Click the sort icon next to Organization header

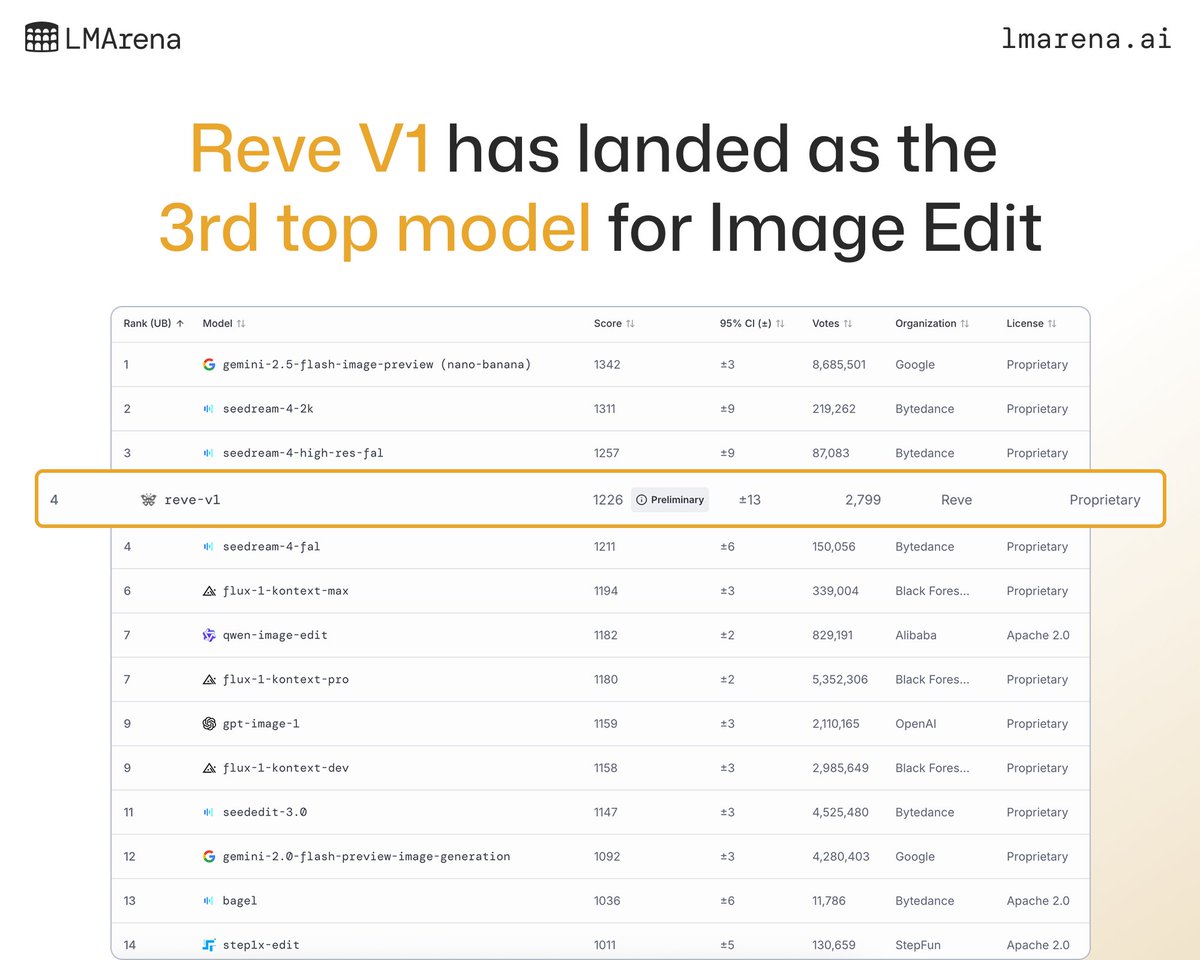[x=965, y=324]
